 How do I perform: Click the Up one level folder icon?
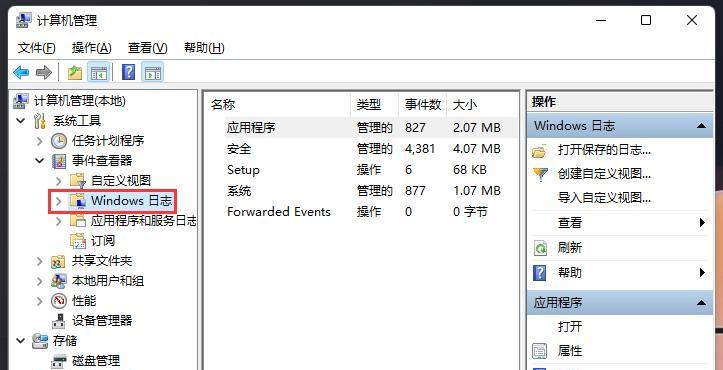75,72
